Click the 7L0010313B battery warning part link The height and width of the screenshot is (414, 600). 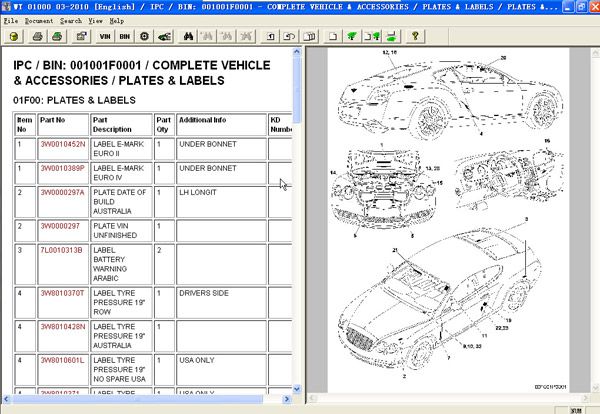61,248
